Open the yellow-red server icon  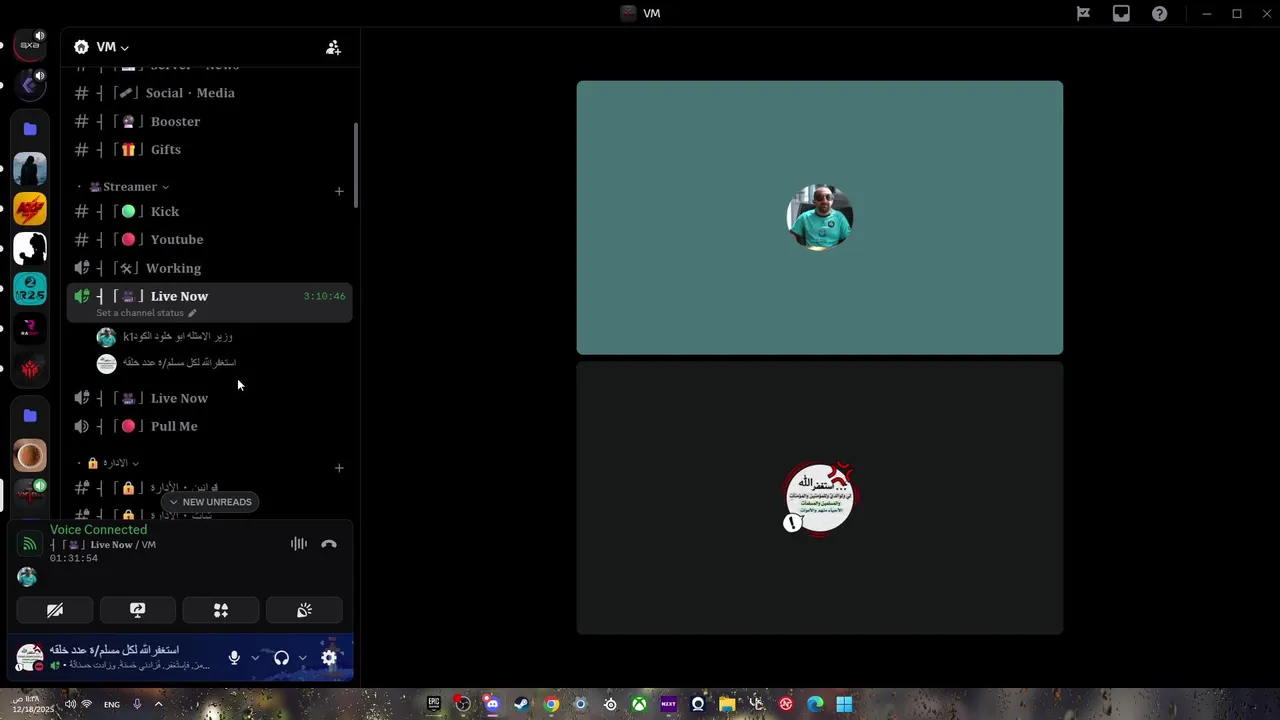click(x=30, y=209)
